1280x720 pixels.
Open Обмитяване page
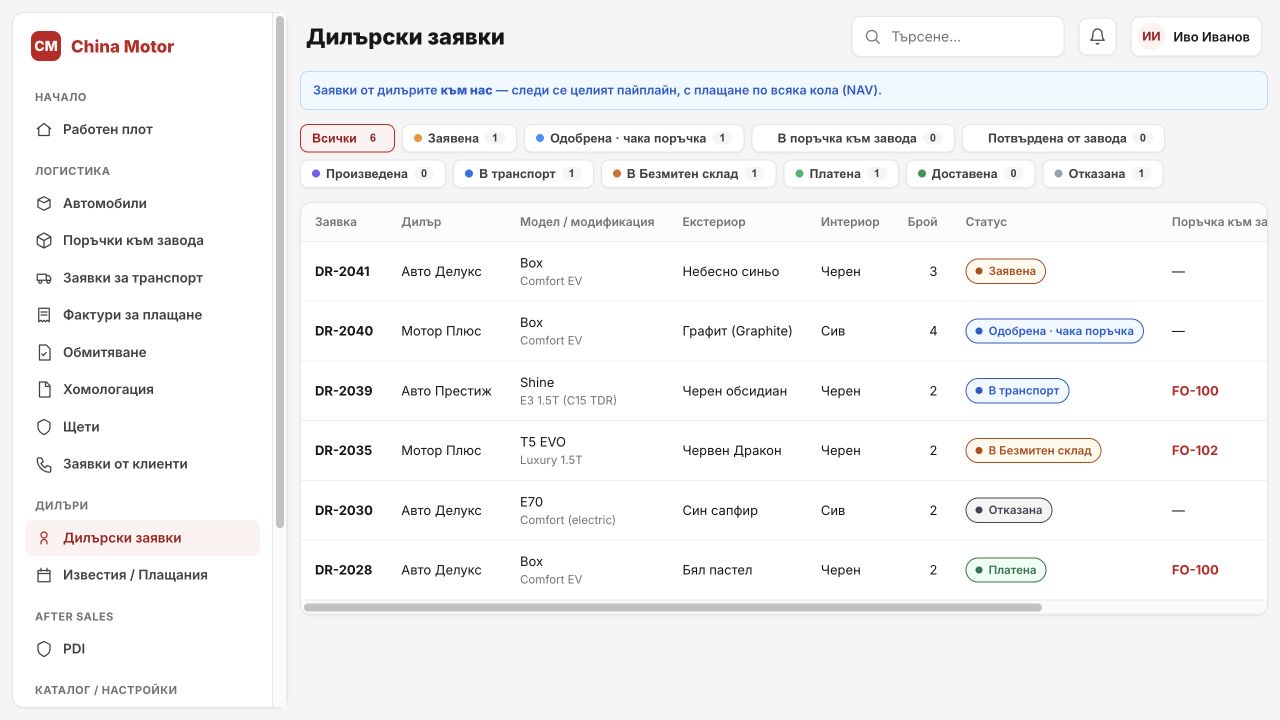[142, 352]
